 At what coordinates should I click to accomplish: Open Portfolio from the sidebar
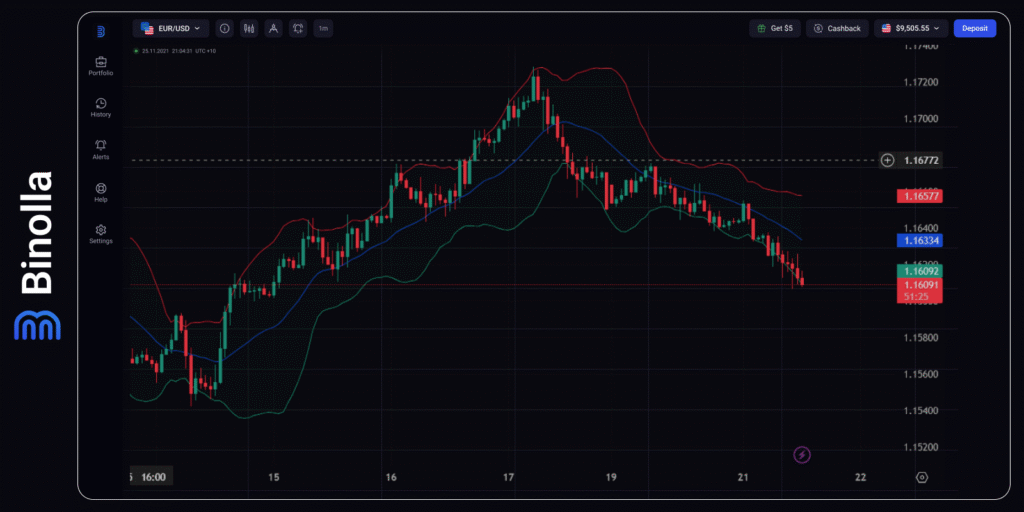point(100,66)
